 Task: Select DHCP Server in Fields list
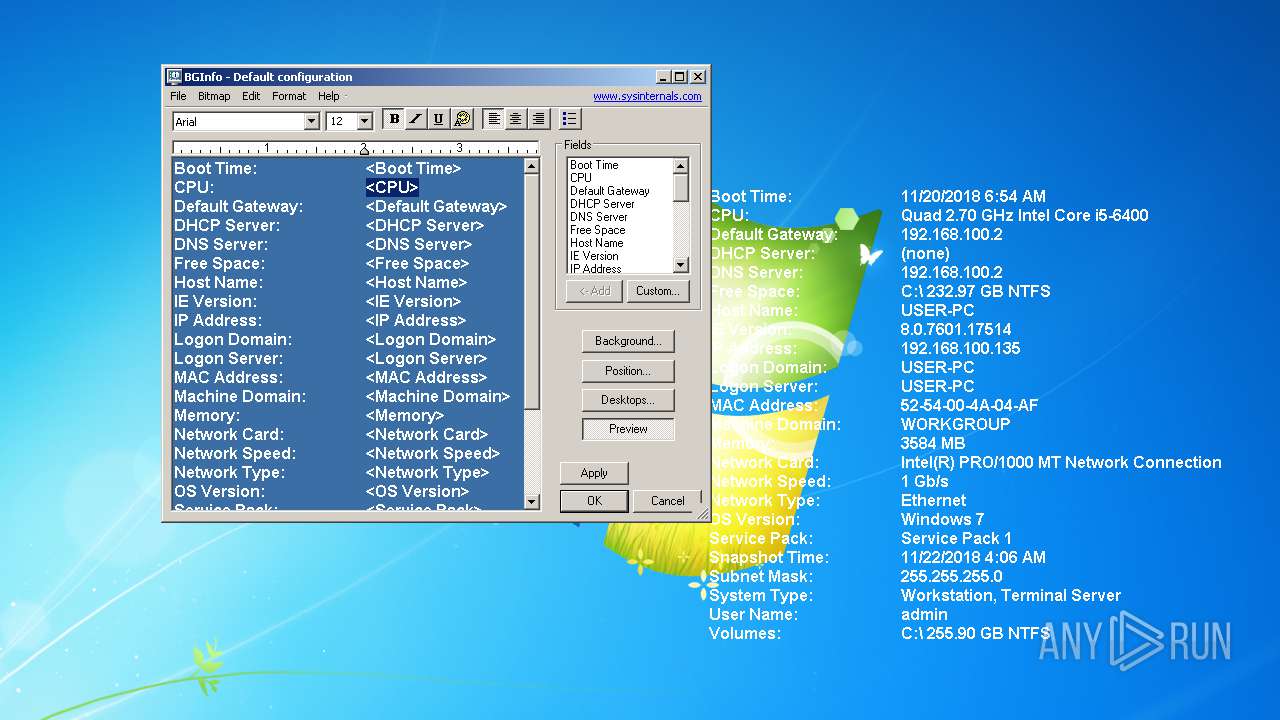point(602,204)
